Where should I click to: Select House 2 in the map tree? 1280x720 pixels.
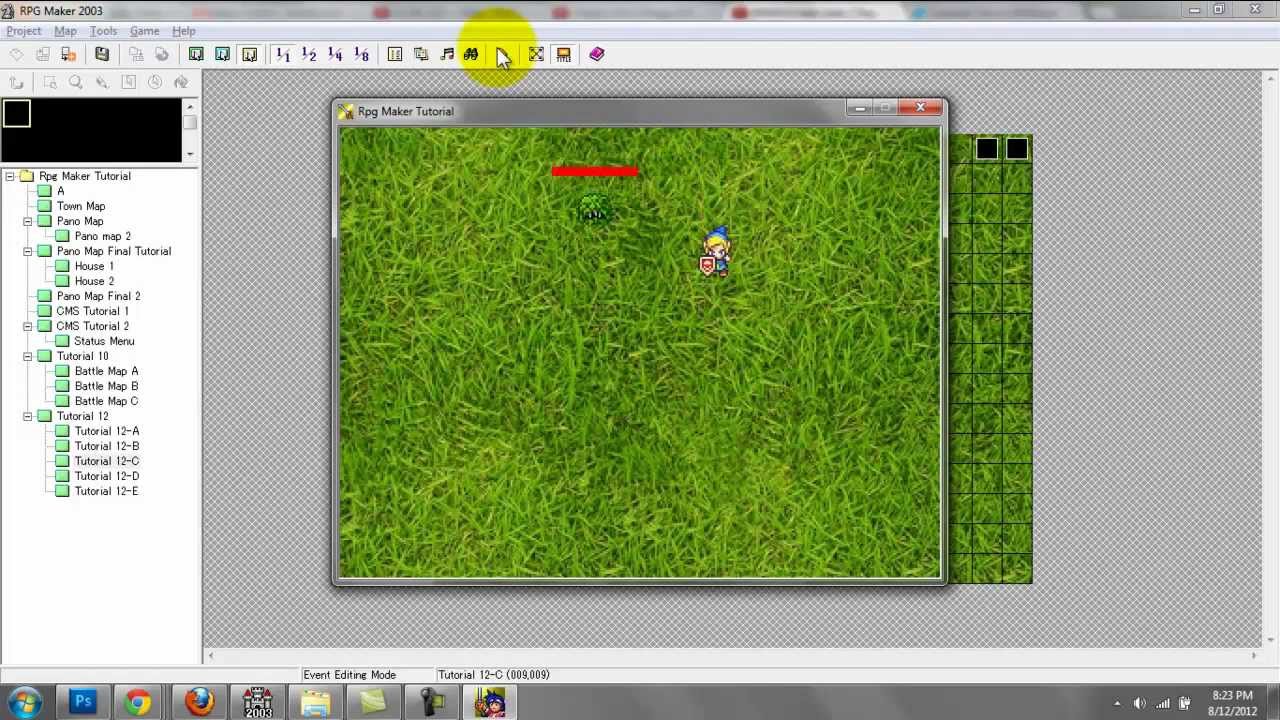[94, 281]
